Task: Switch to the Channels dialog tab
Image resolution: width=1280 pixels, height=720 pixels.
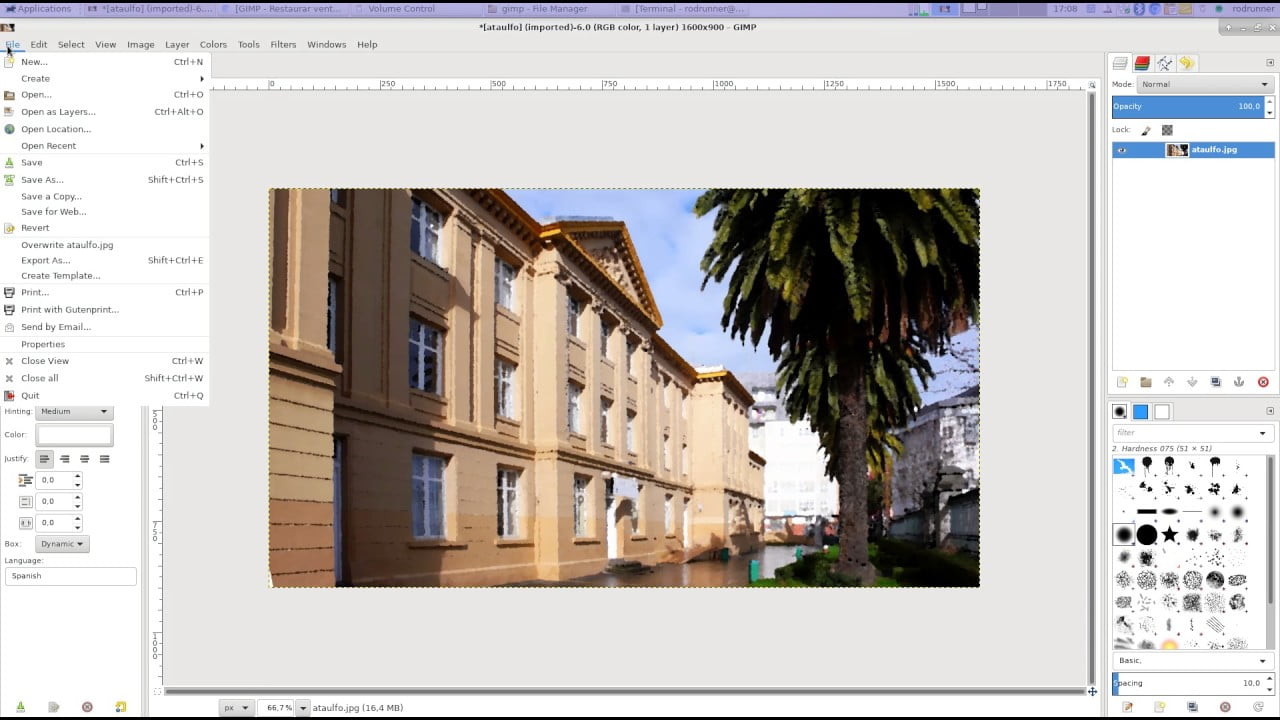Action: pyautogui.click(x=1142, y=62)
